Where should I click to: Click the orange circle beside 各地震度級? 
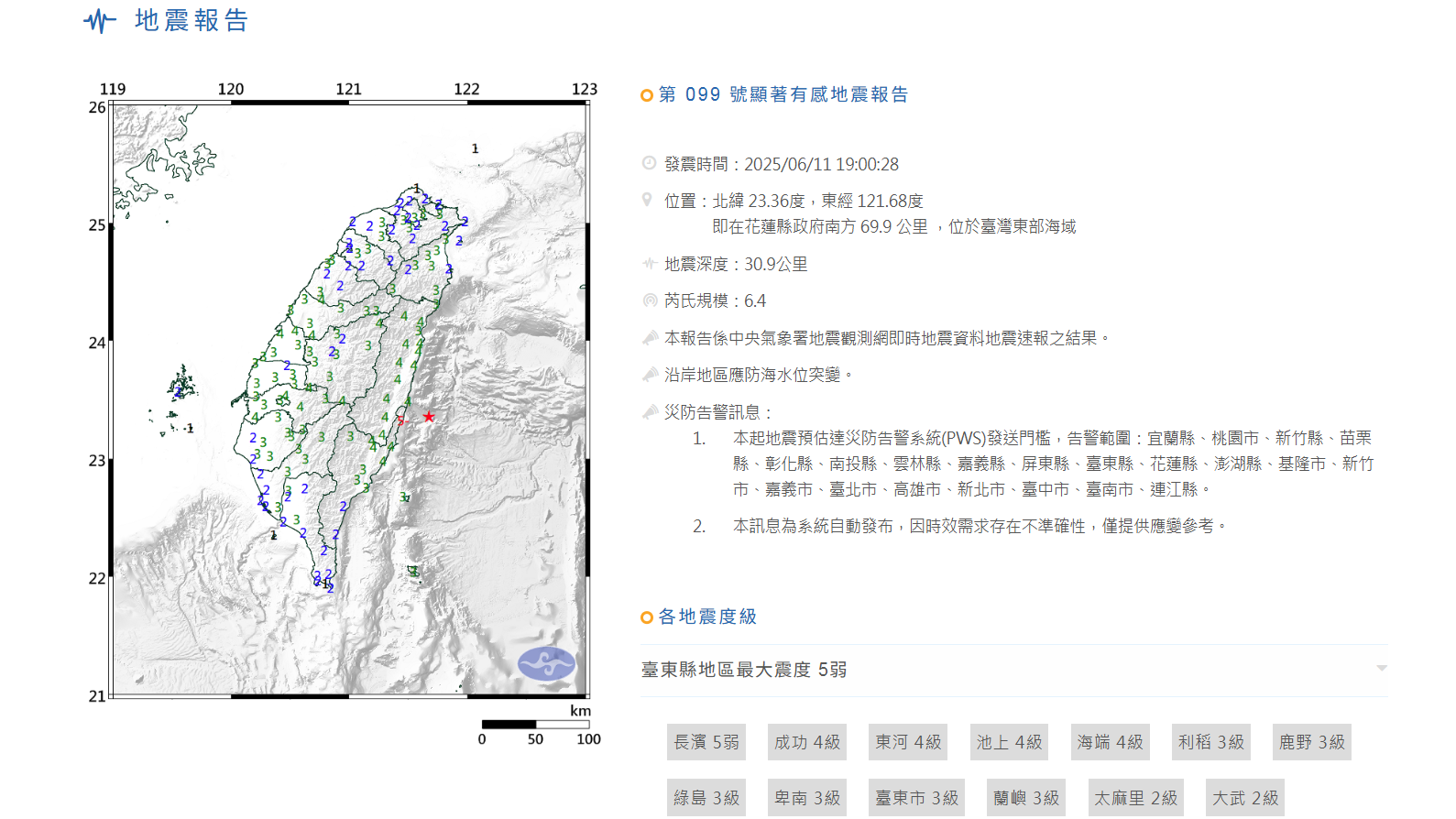(x=647, y=617)
